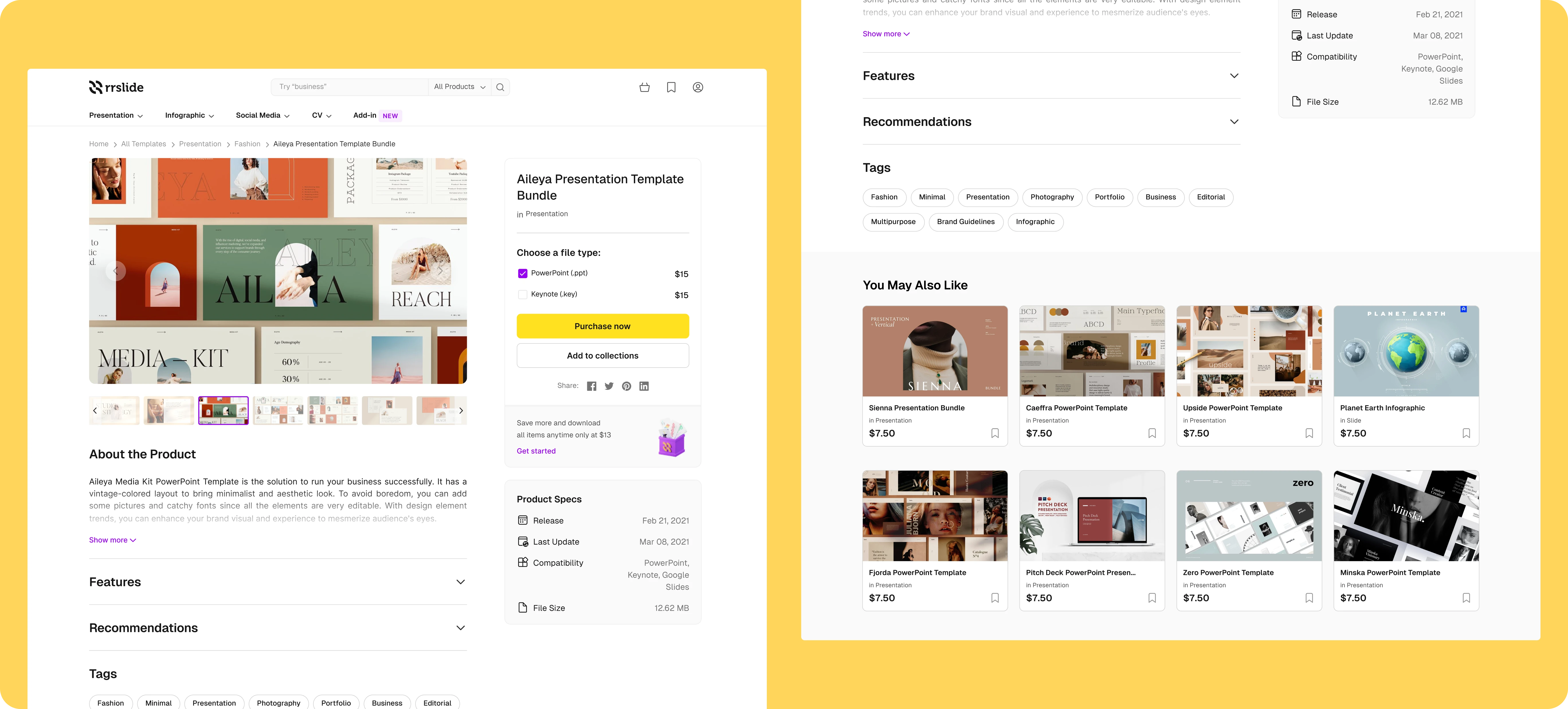Share product on Facebook
Image resolution: width=1568 pixels, height=709 pixels.
(x=591, y=386)
